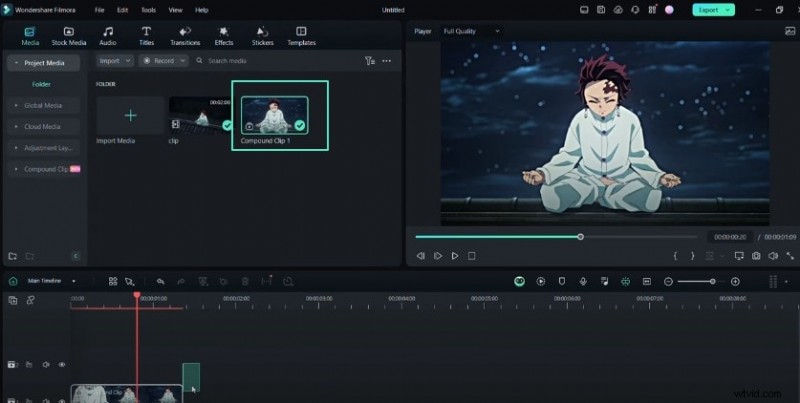Adjust the player volume speaker icon
The image size is (800, 403).
[773, 256]
